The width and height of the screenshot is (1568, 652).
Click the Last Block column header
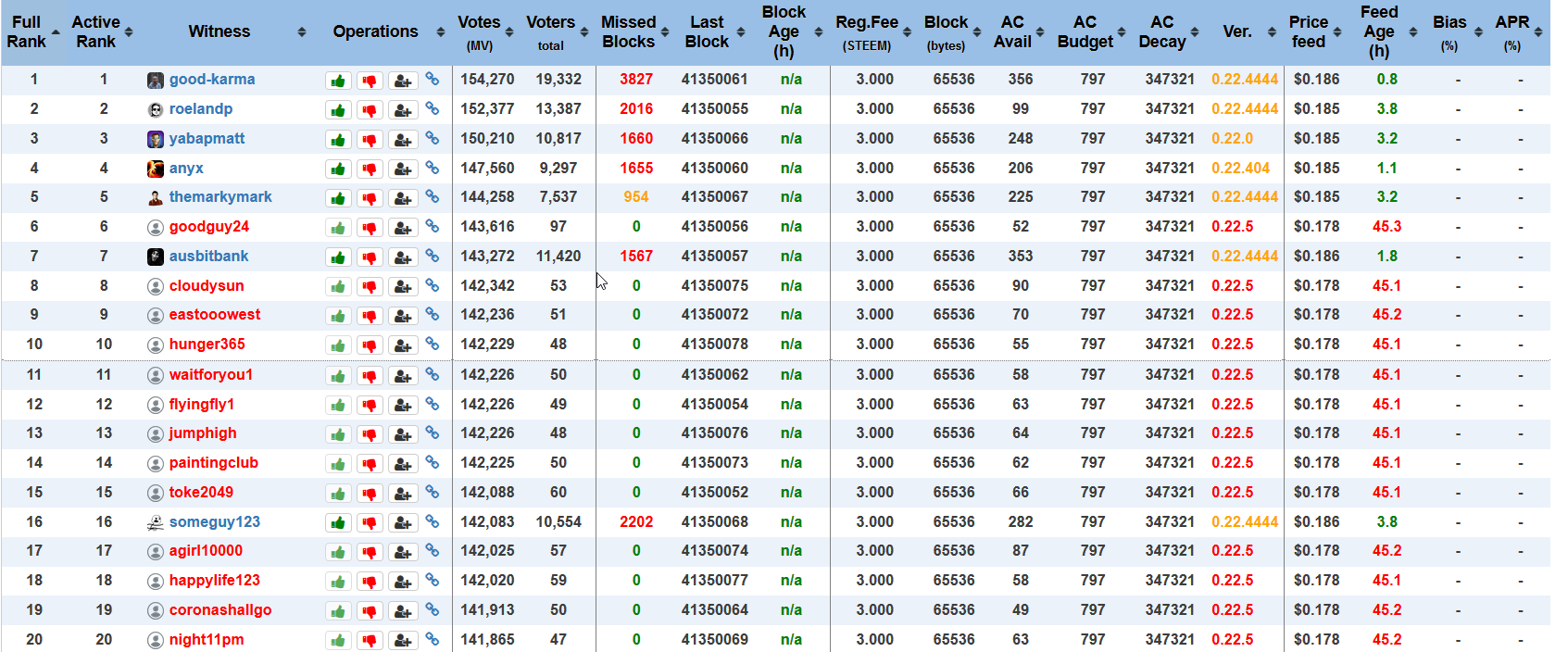coord(707,31)
